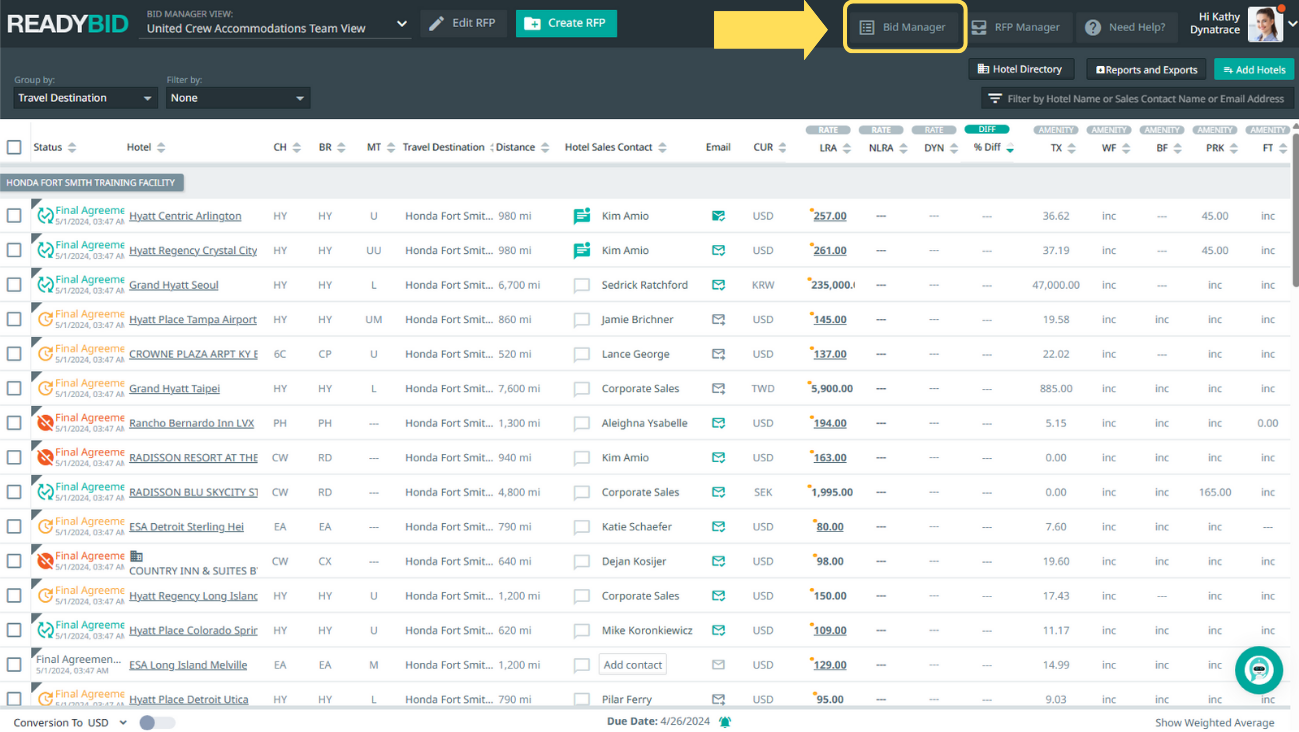Check the Hyatt Place Tampa Airport checkbox
This screenshot has height=732, width=1299.
click(14, 319)
